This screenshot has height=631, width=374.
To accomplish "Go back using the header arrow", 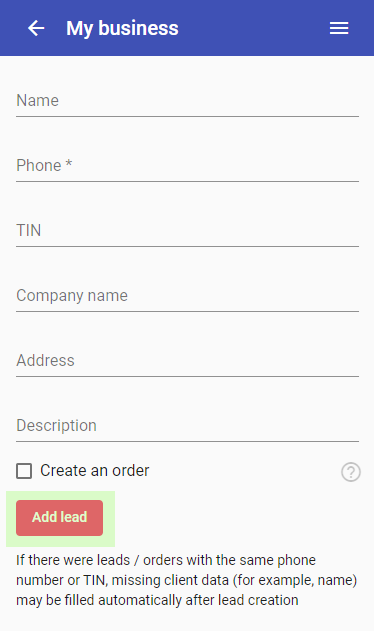I will (36, 28).
